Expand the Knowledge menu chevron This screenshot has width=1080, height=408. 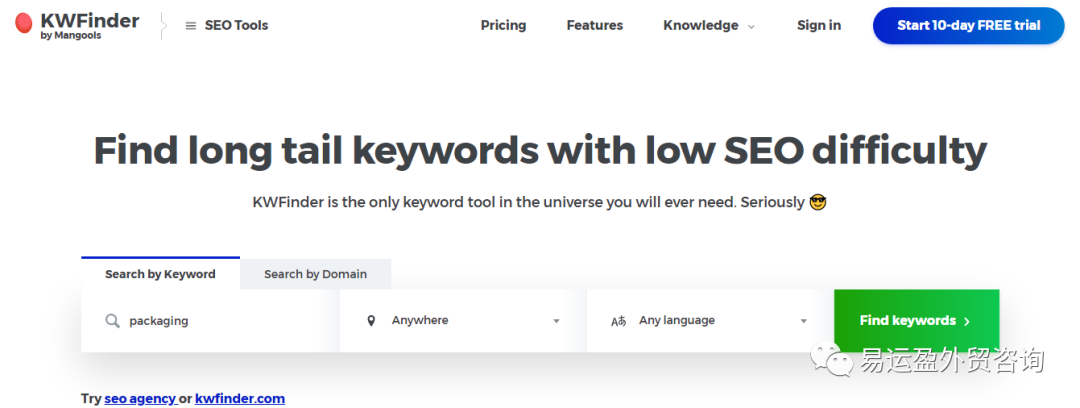751,27
